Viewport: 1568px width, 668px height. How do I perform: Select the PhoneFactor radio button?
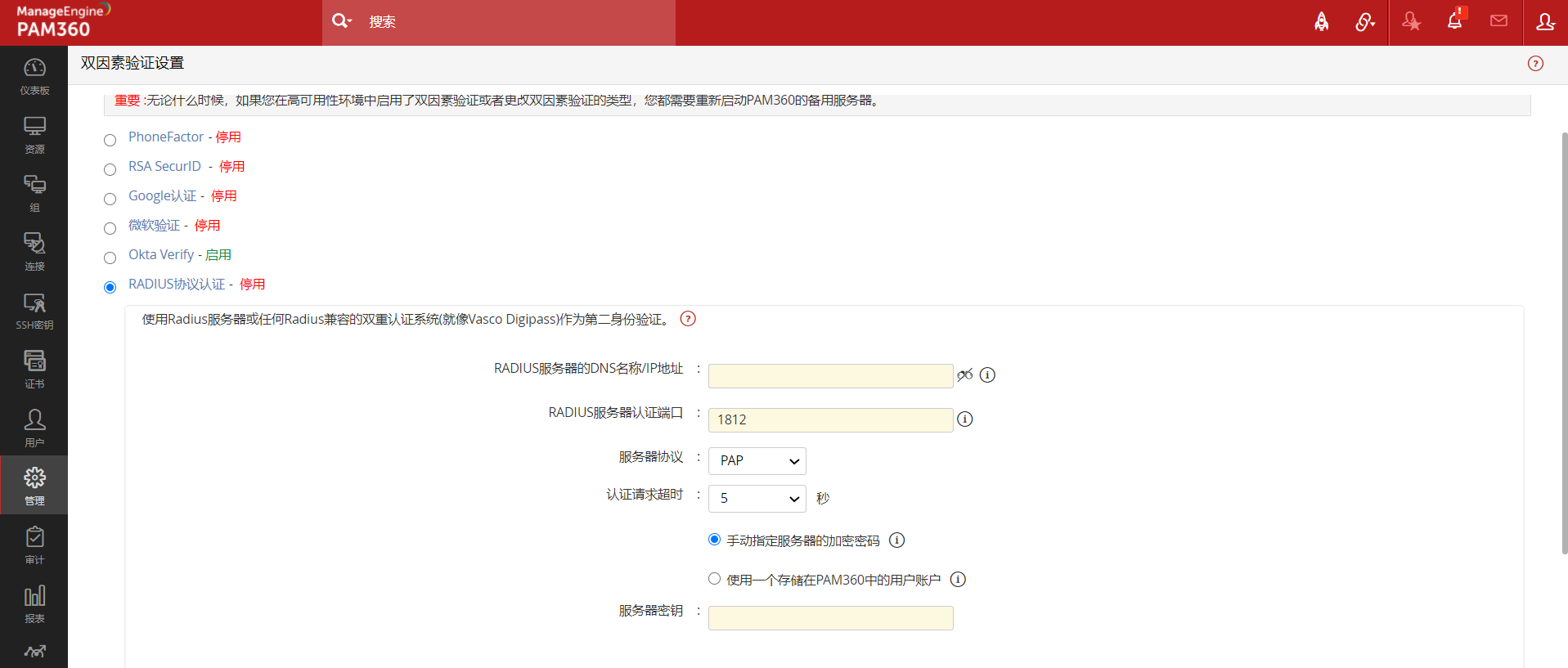click(x=110, y=141)
